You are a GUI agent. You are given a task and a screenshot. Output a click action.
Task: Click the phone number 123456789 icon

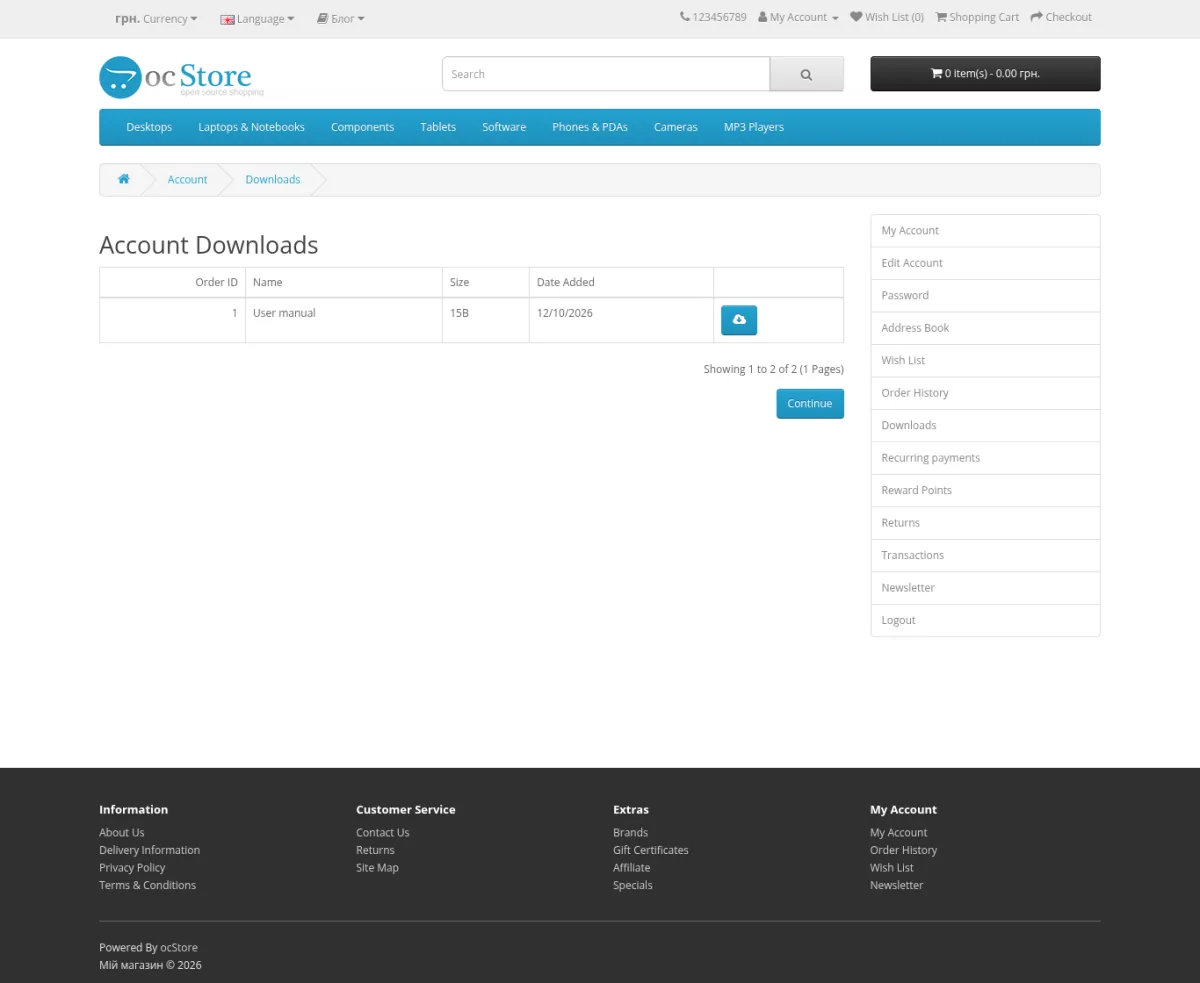tap(685, 17)
